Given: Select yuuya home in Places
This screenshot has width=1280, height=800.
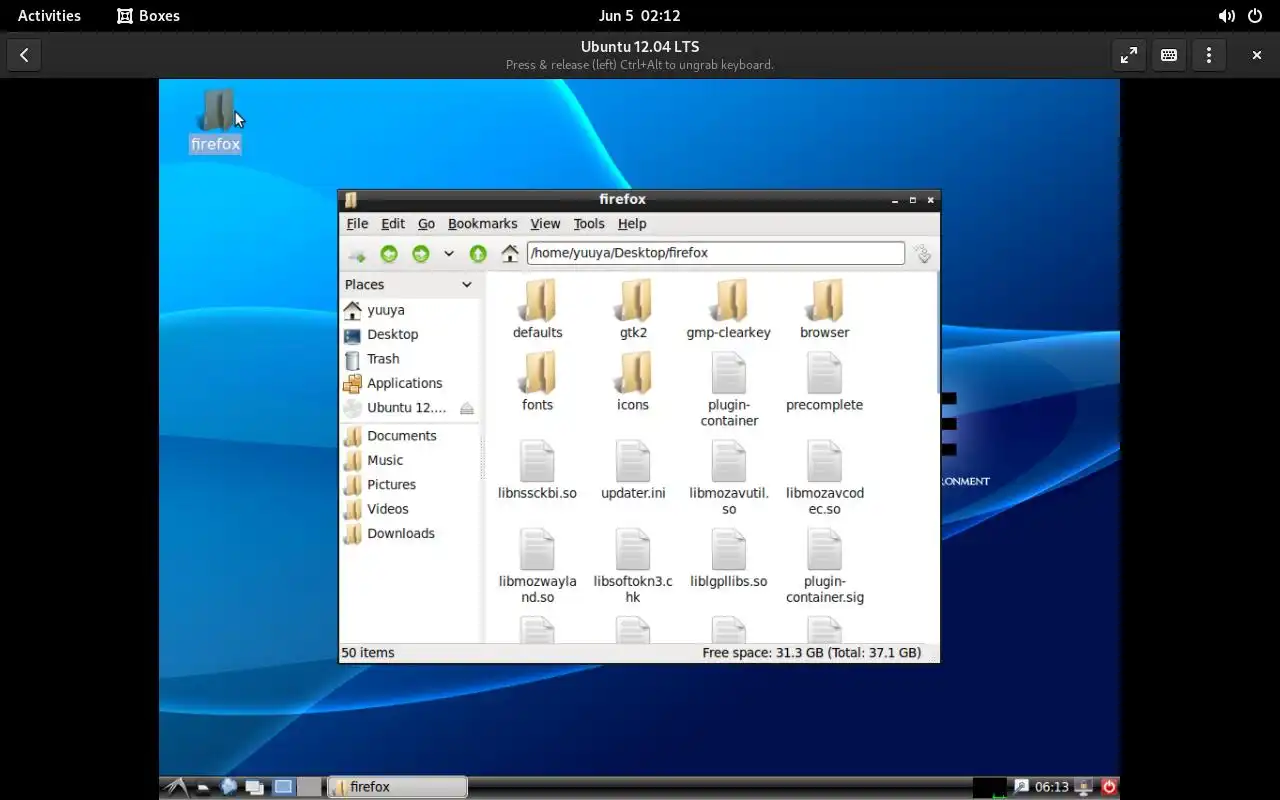Looking at the screenshot, I should click(410, 310).
